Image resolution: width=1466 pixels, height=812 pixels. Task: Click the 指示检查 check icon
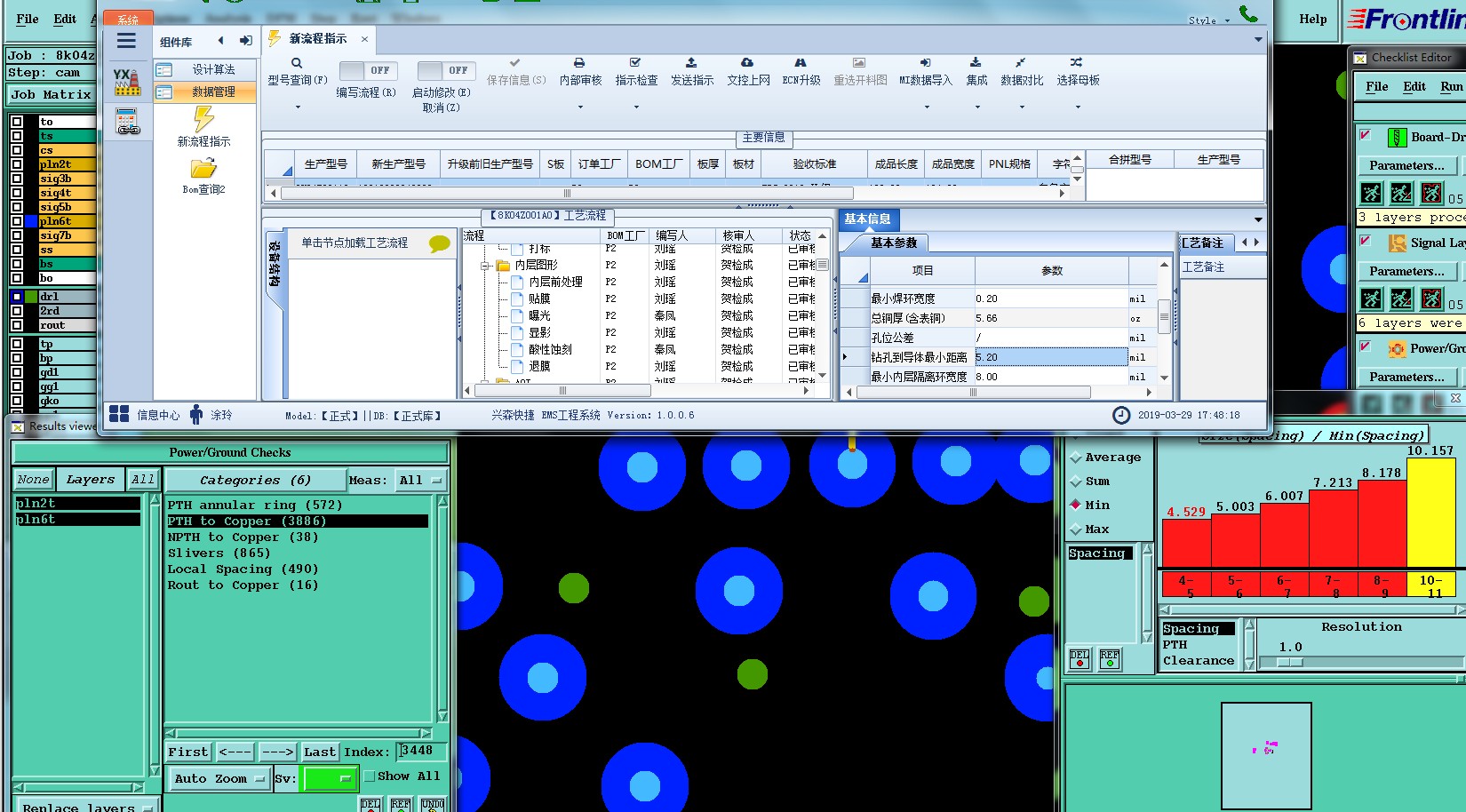point(635,63)
